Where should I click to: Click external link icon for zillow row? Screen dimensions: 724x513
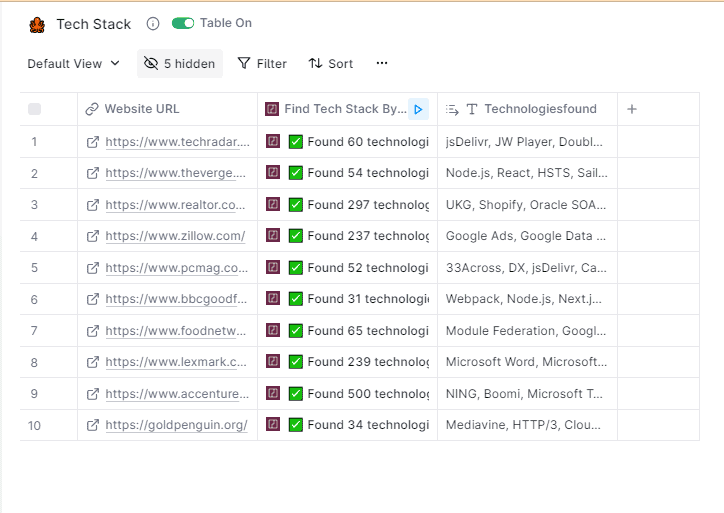[93, 236]
